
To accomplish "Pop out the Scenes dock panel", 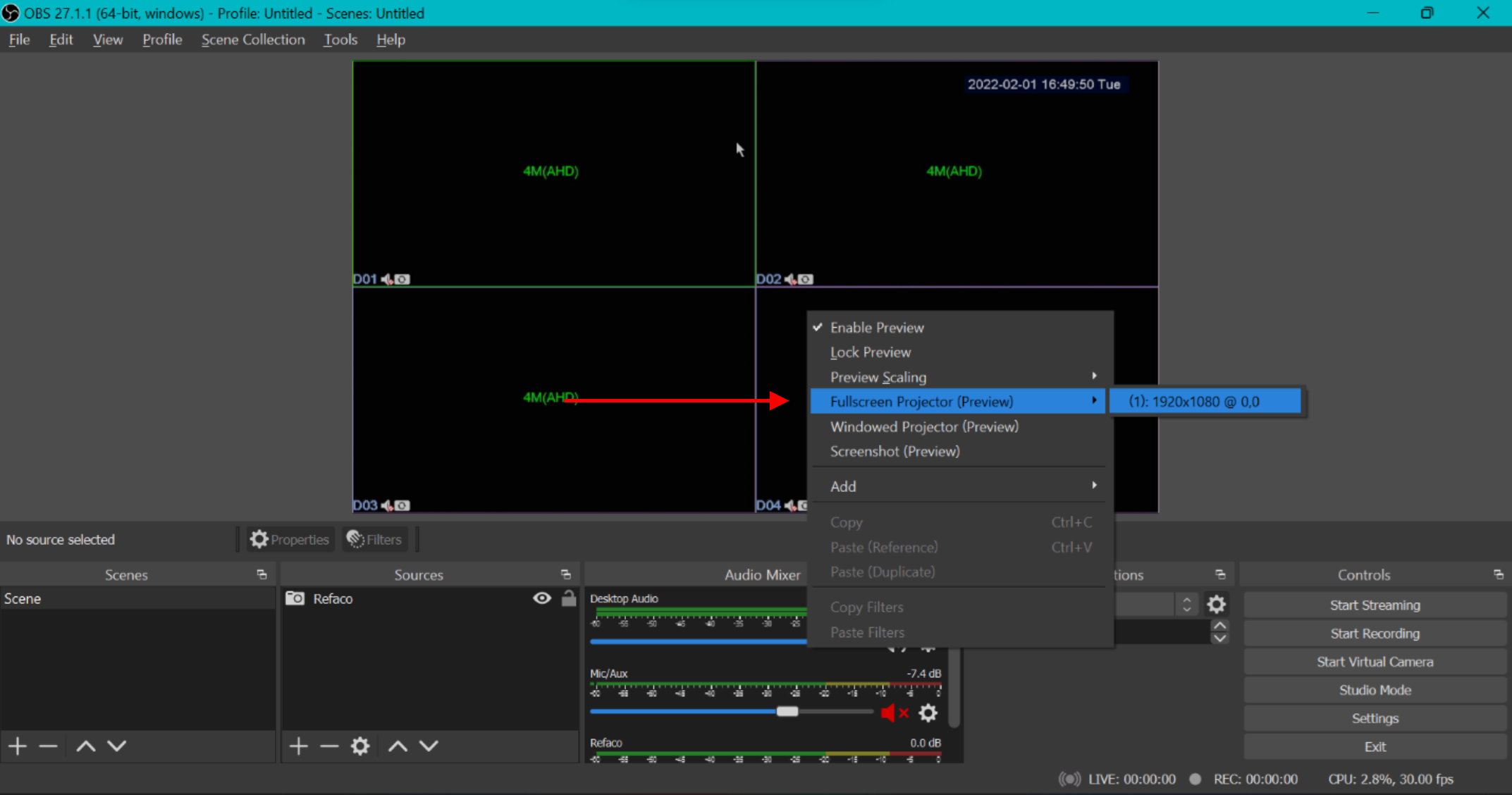I will tap(262, 574).
